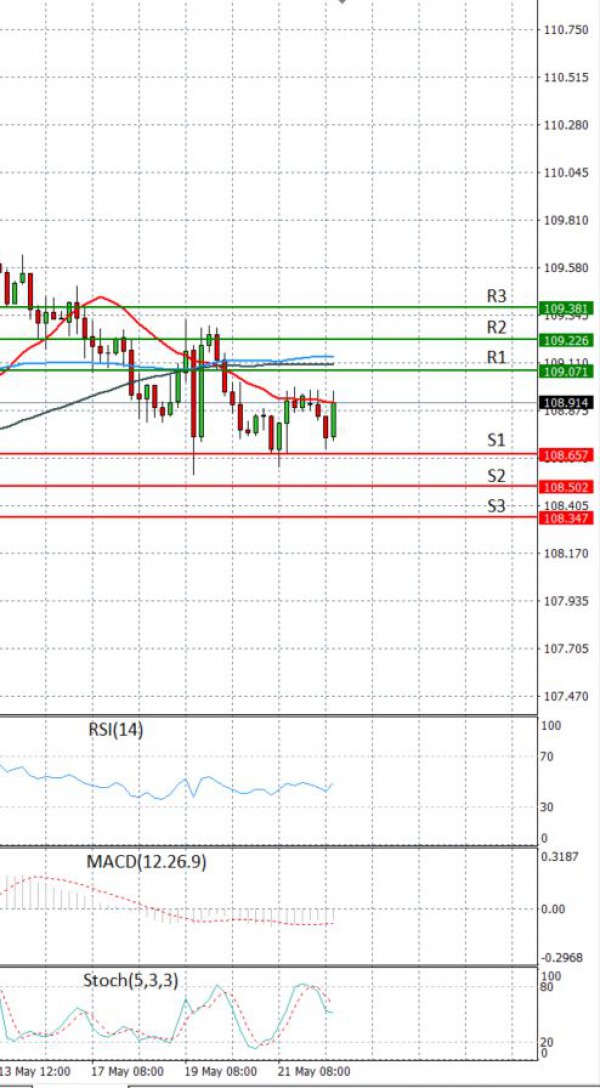Image resolution: width=600 pixels, height=1088 pixels.
Task: Click the MACD scale value 0.3187
Action: coord(559,857)
